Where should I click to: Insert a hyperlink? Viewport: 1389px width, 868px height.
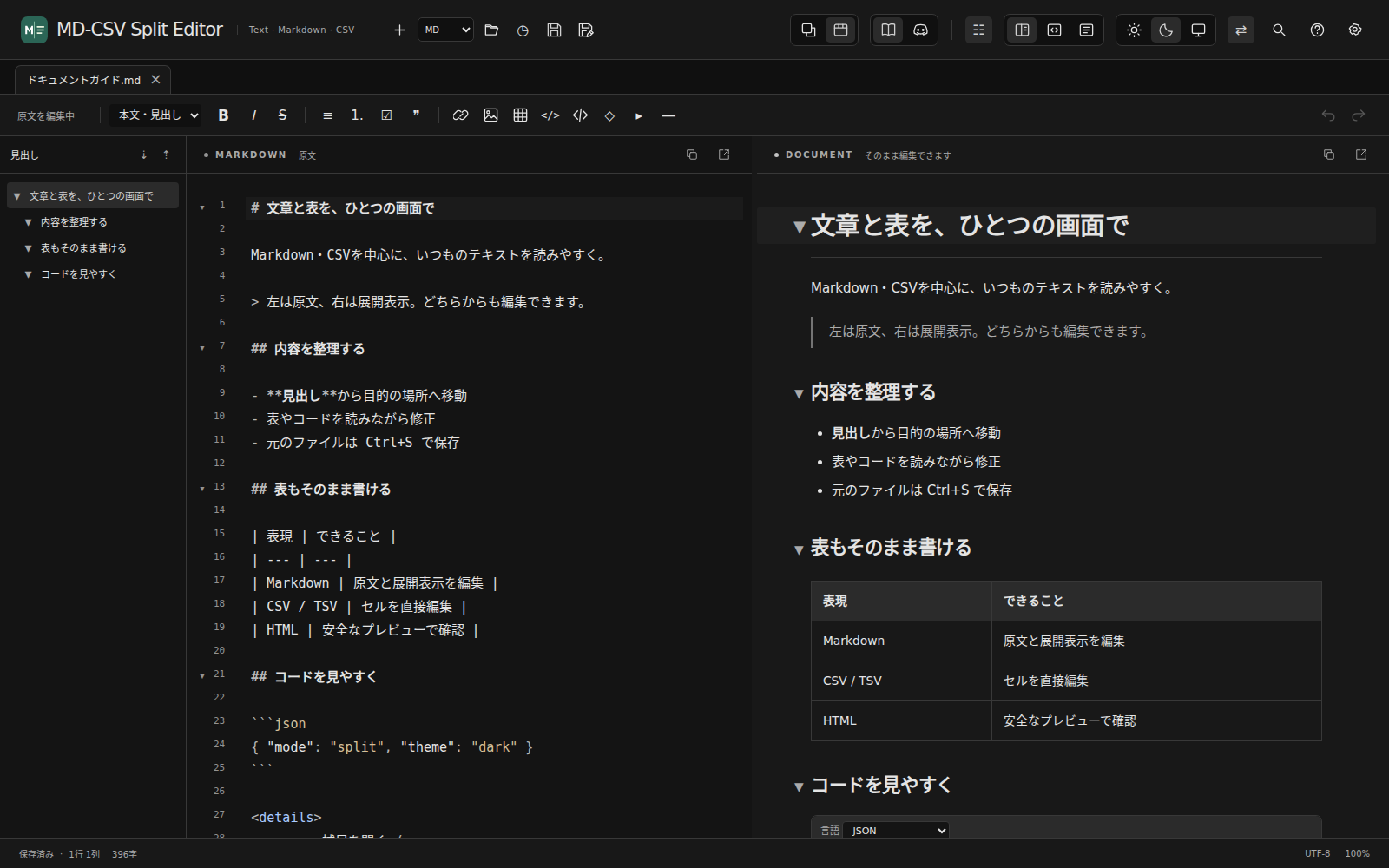coord(461,115)
